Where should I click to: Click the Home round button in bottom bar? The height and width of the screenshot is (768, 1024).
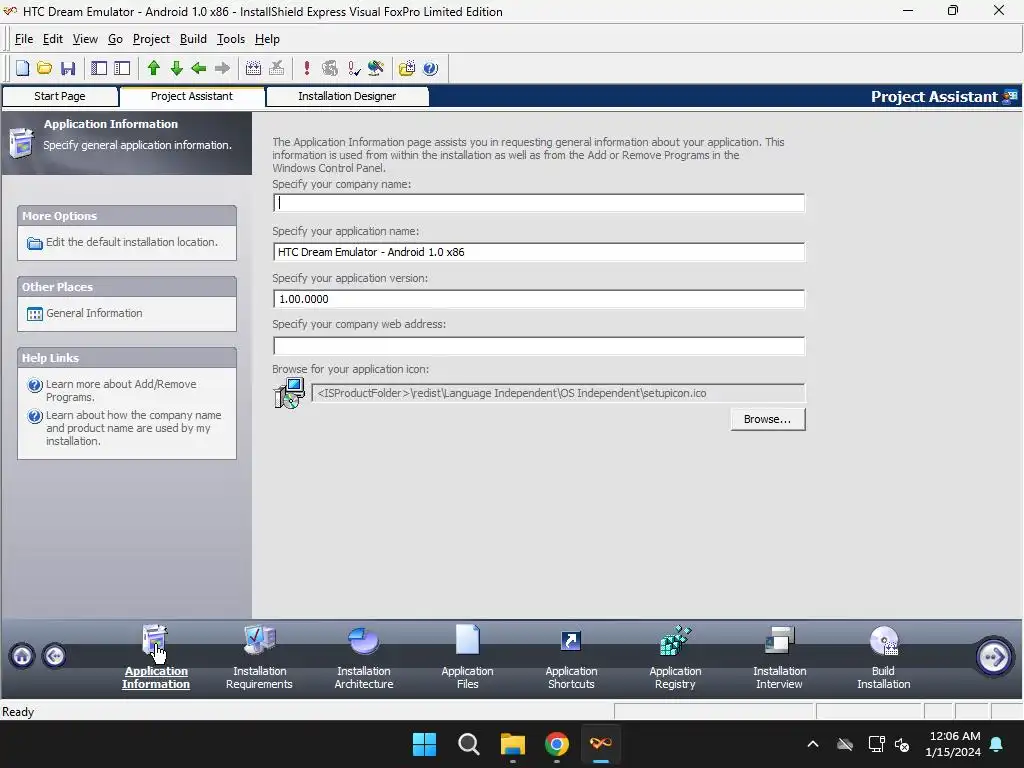[22, 656]
